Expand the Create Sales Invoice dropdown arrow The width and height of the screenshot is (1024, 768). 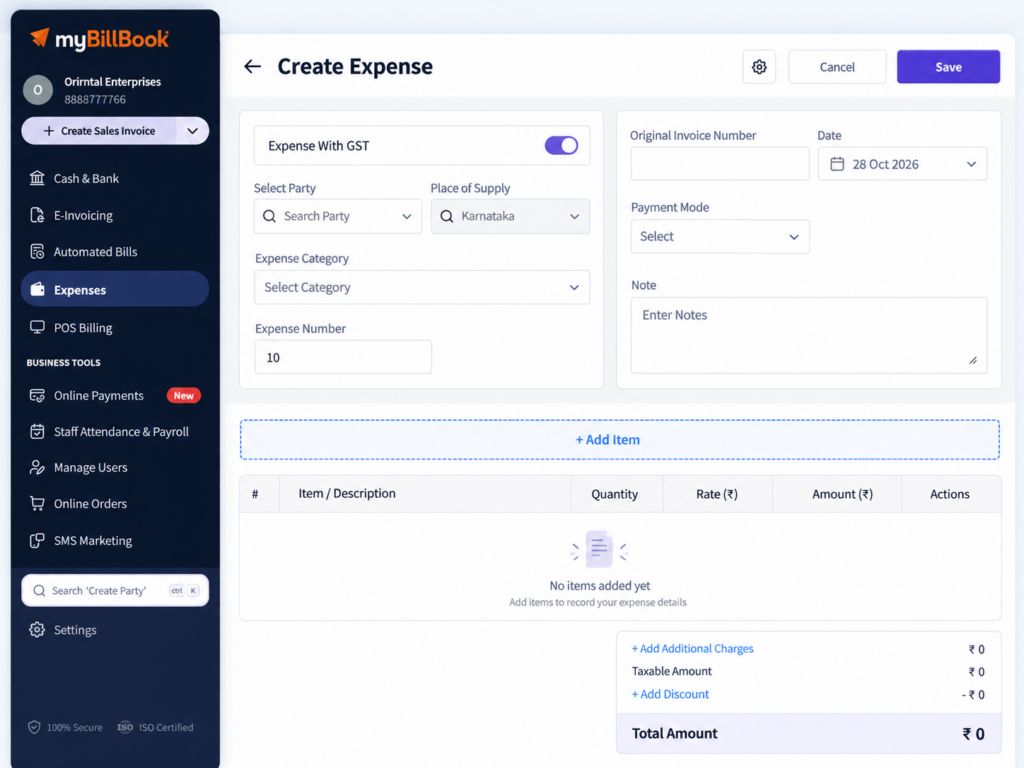click(x=193, y=131)
